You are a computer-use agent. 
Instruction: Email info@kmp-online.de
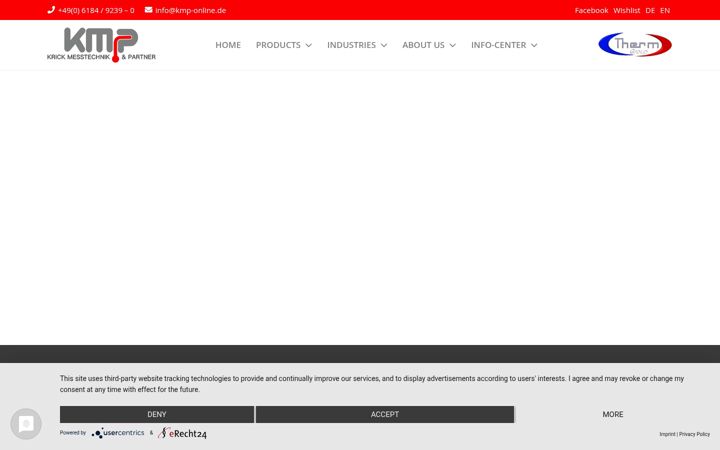(x=191, y=10)
